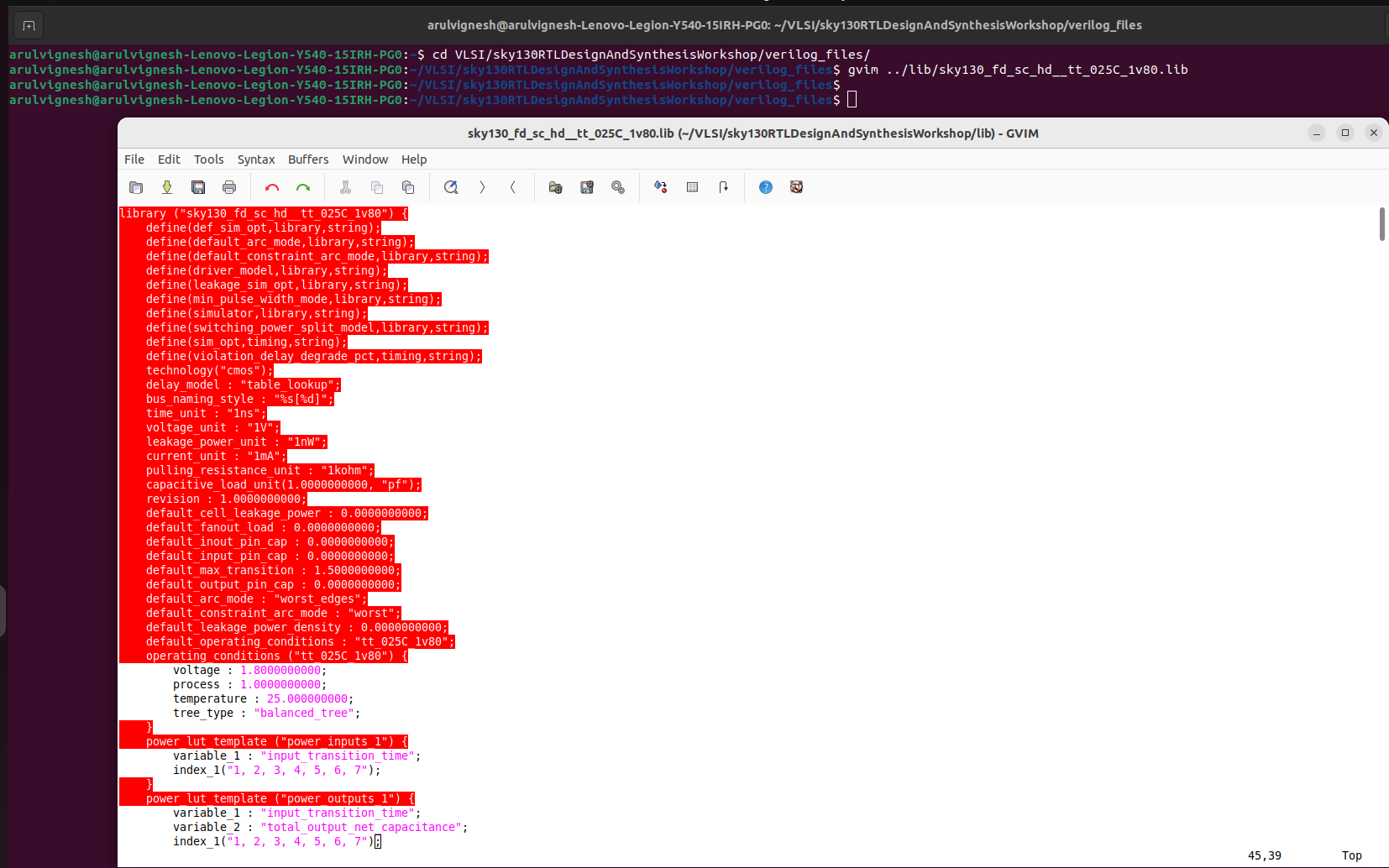Image resolution: width=1389 pixels, height=868 pixels.
Task: Click the Paste toolbar icon
Action: (x=408, y=187)
